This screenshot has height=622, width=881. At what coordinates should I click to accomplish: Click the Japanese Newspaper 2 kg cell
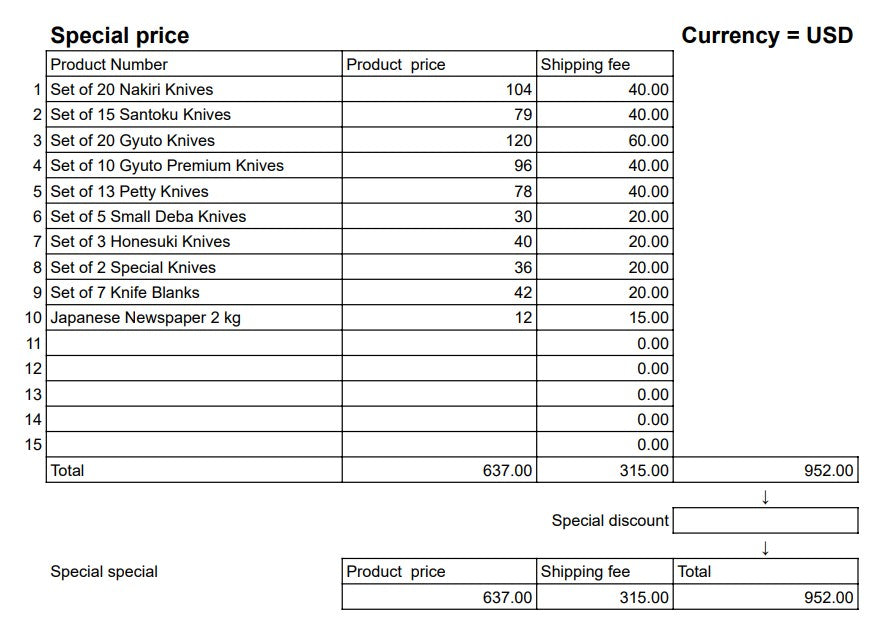point(194,318)
